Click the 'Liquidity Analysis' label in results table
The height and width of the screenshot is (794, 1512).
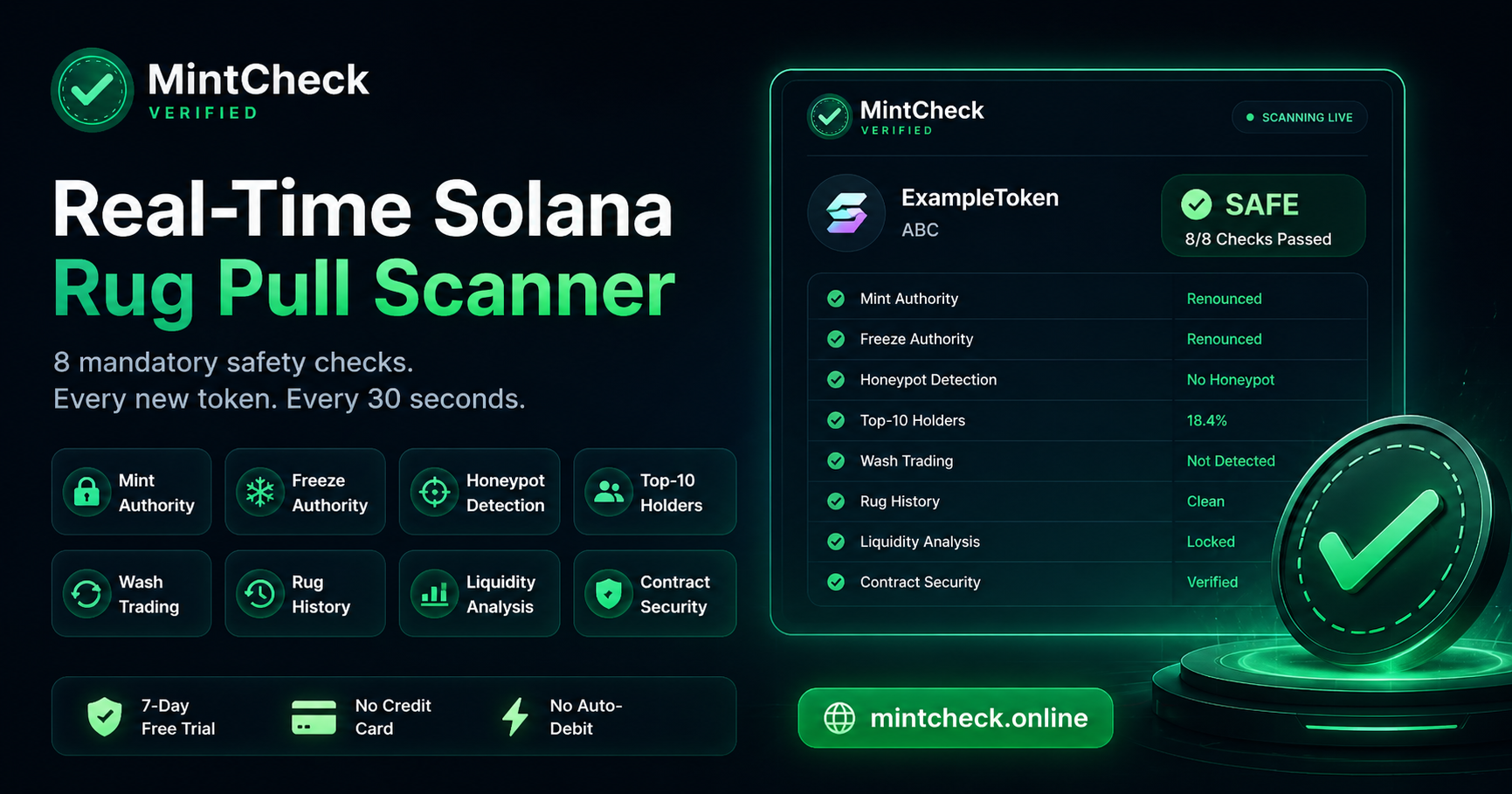click(920, 542)
